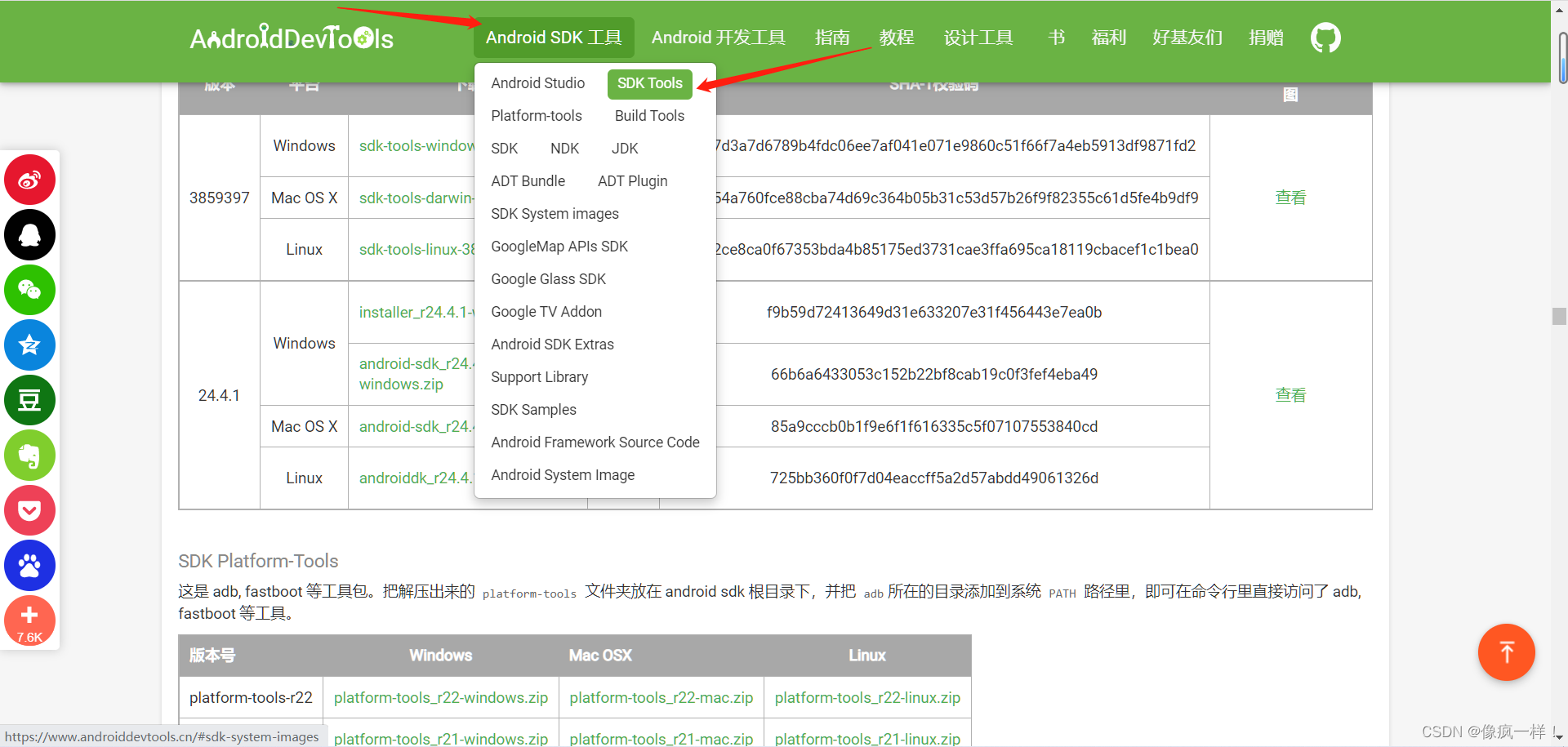1568x747 pixels.
Task: Select highlighted SDK Tools entry
Action: tap(650, 83)
